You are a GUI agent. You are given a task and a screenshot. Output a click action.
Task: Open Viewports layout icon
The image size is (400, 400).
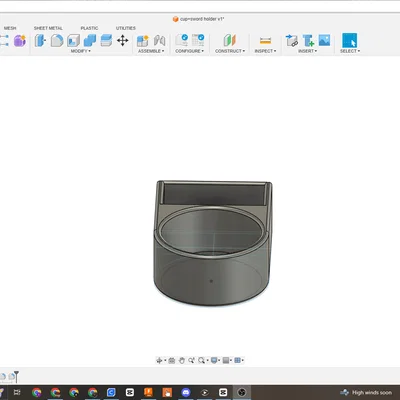tap(238, 360)
